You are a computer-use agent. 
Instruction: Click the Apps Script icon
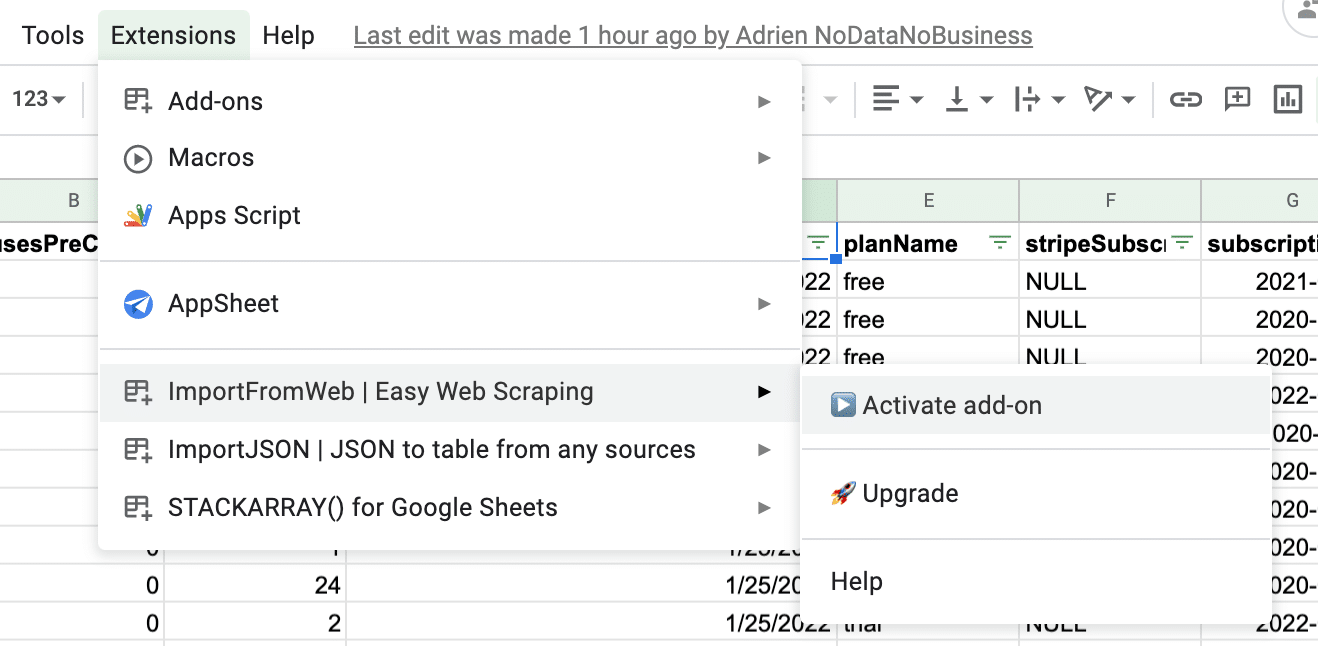point(138,215)
